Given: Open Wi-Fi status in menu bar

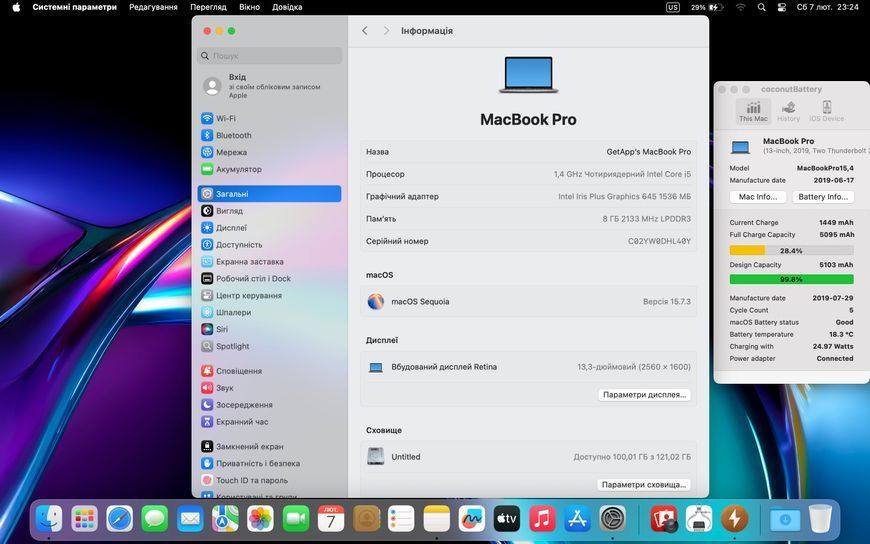Looking at the screenshot, I should point(741,7).
